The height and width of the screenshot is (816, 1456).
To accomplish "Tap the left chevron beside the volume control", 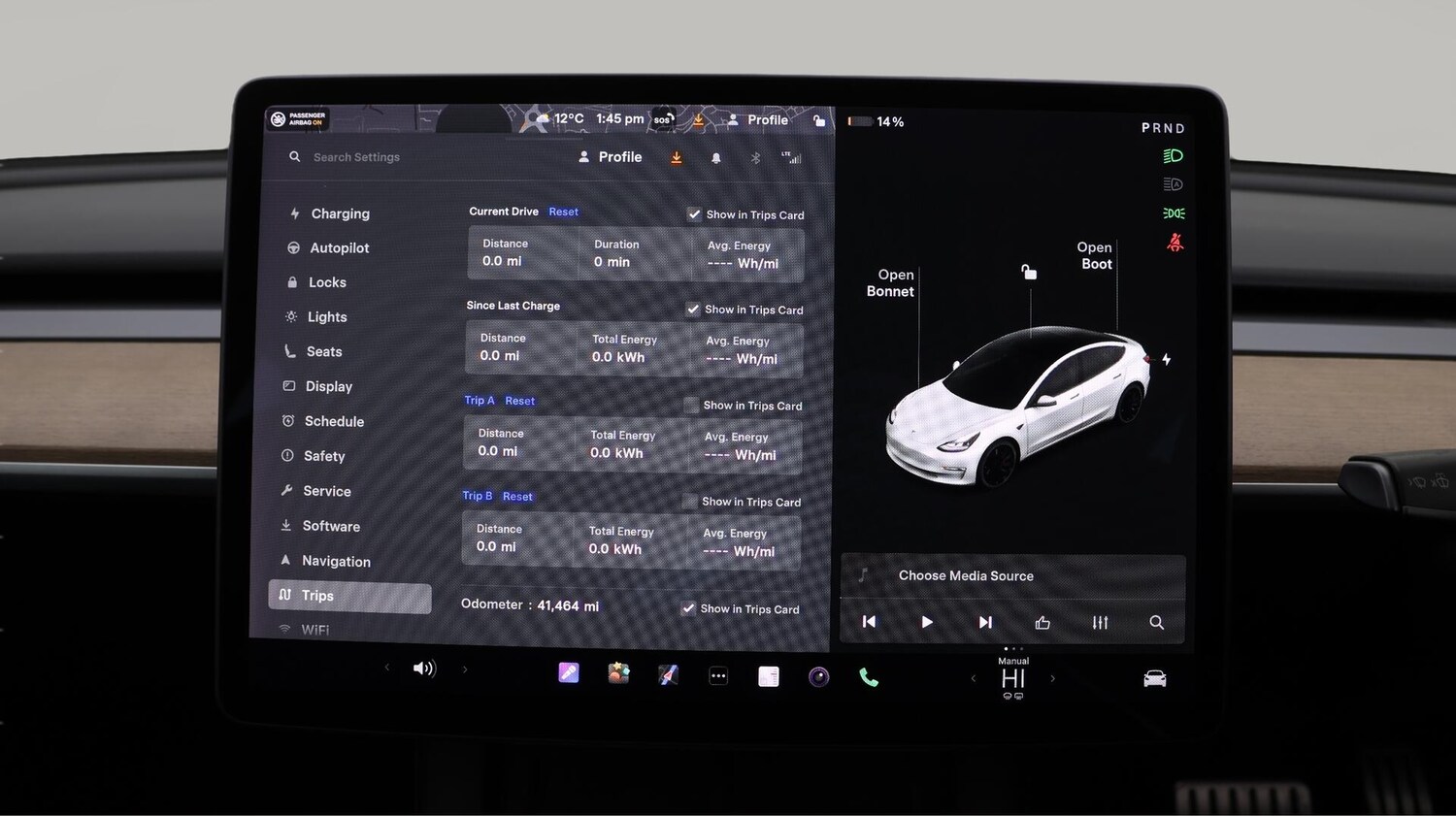I will point(386,669).
